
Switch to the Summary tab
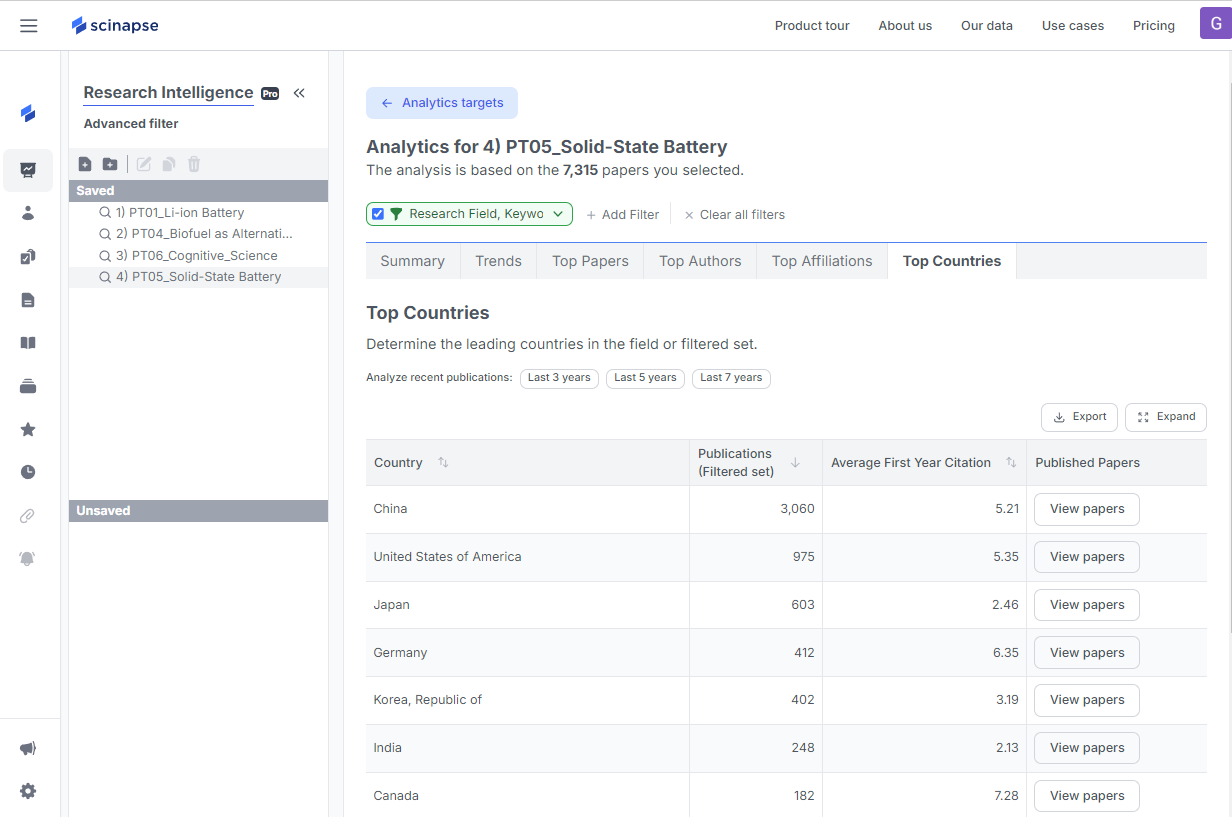(x=413, y=261)
